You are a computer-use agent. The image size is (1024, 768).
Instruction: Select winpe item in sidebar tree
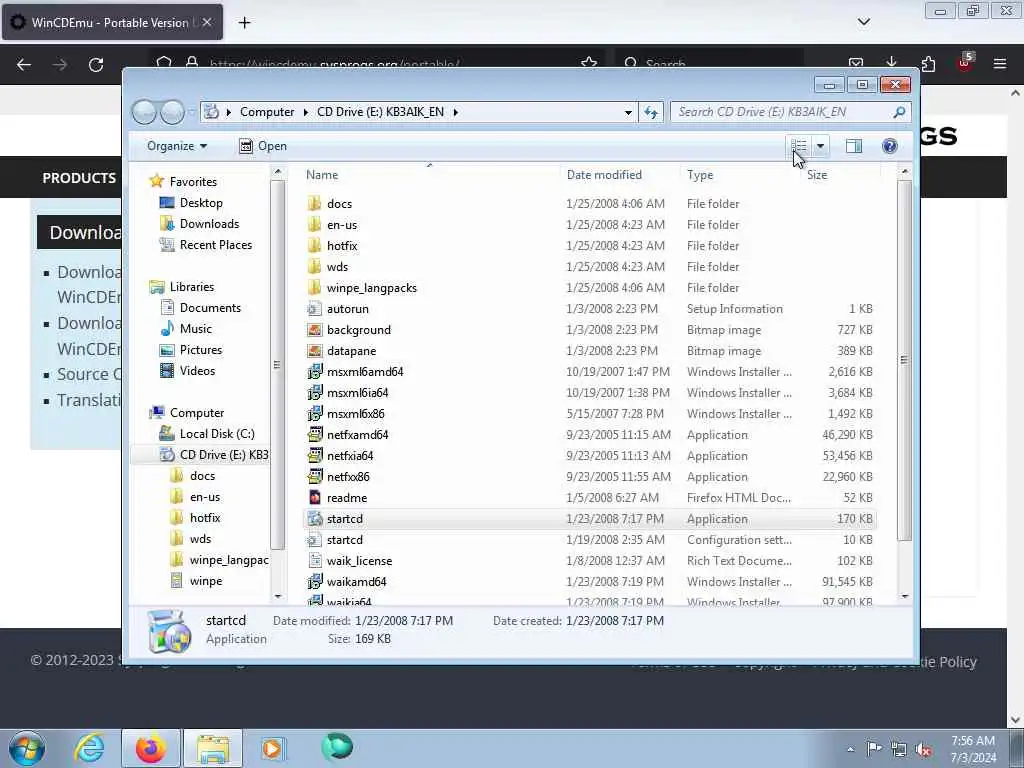(206, 581)
